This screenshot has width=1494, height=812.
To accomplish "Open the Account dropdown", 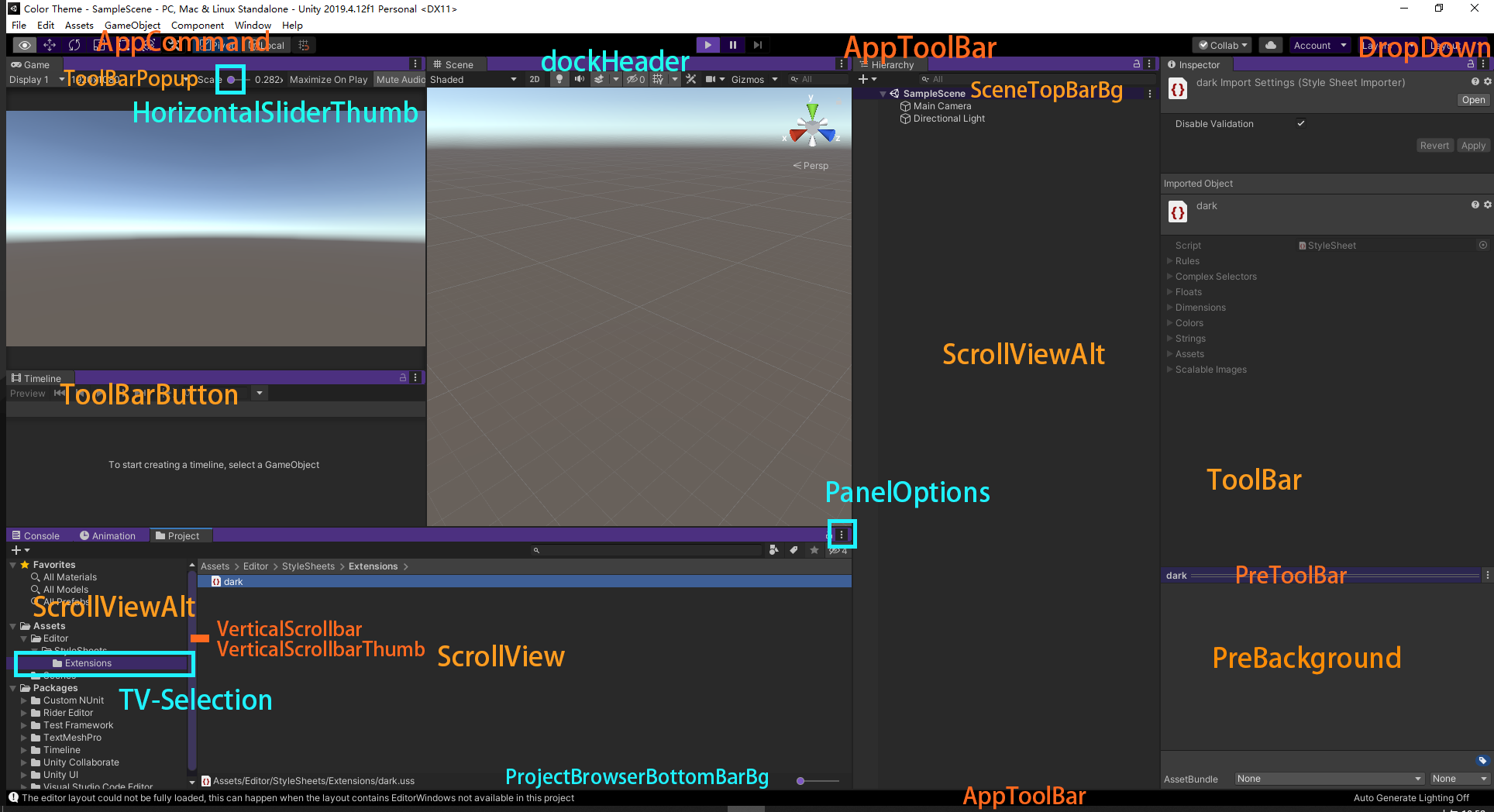I will 1320,45.
